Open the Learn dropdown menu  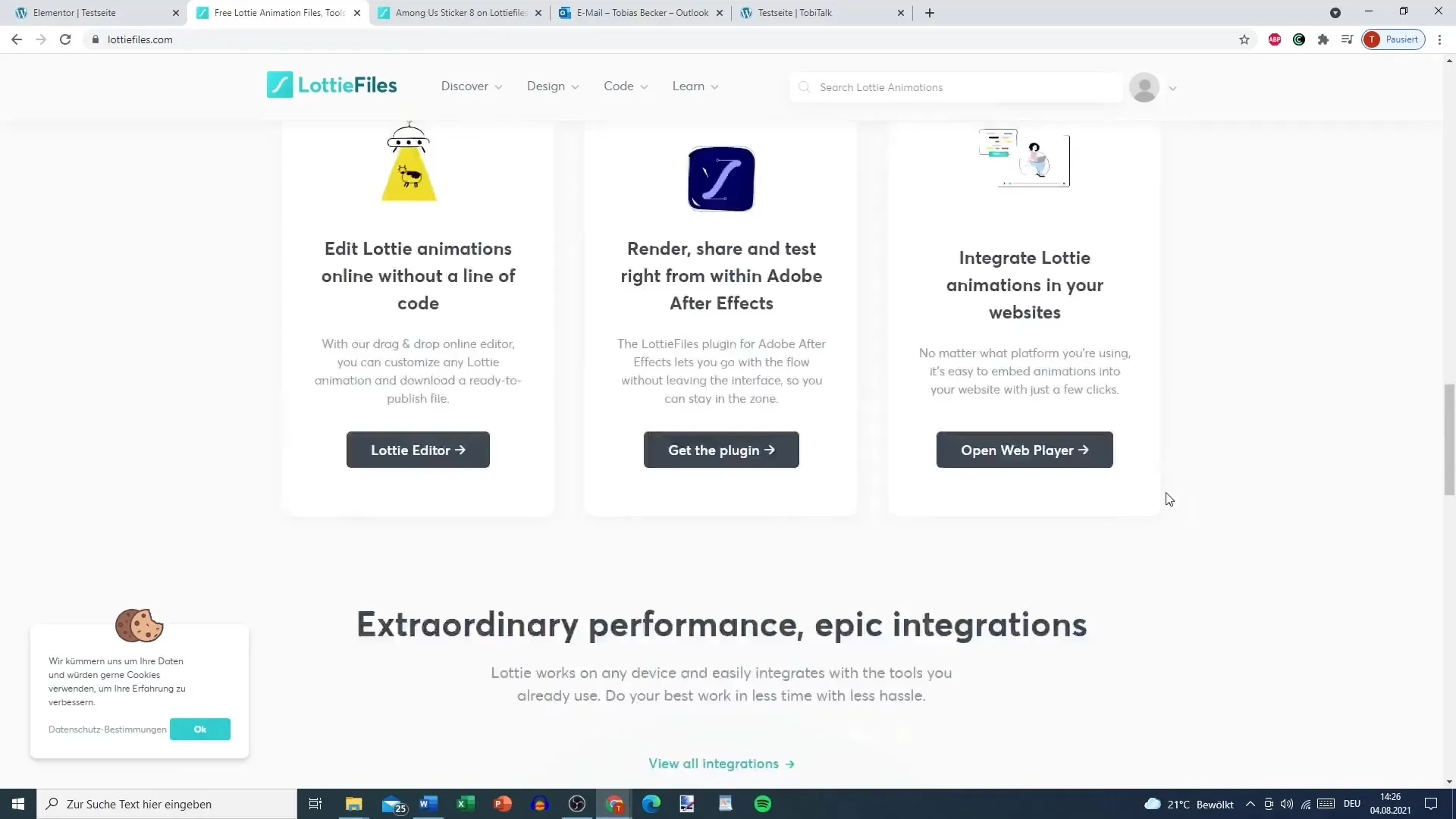[x=695, y=86]
